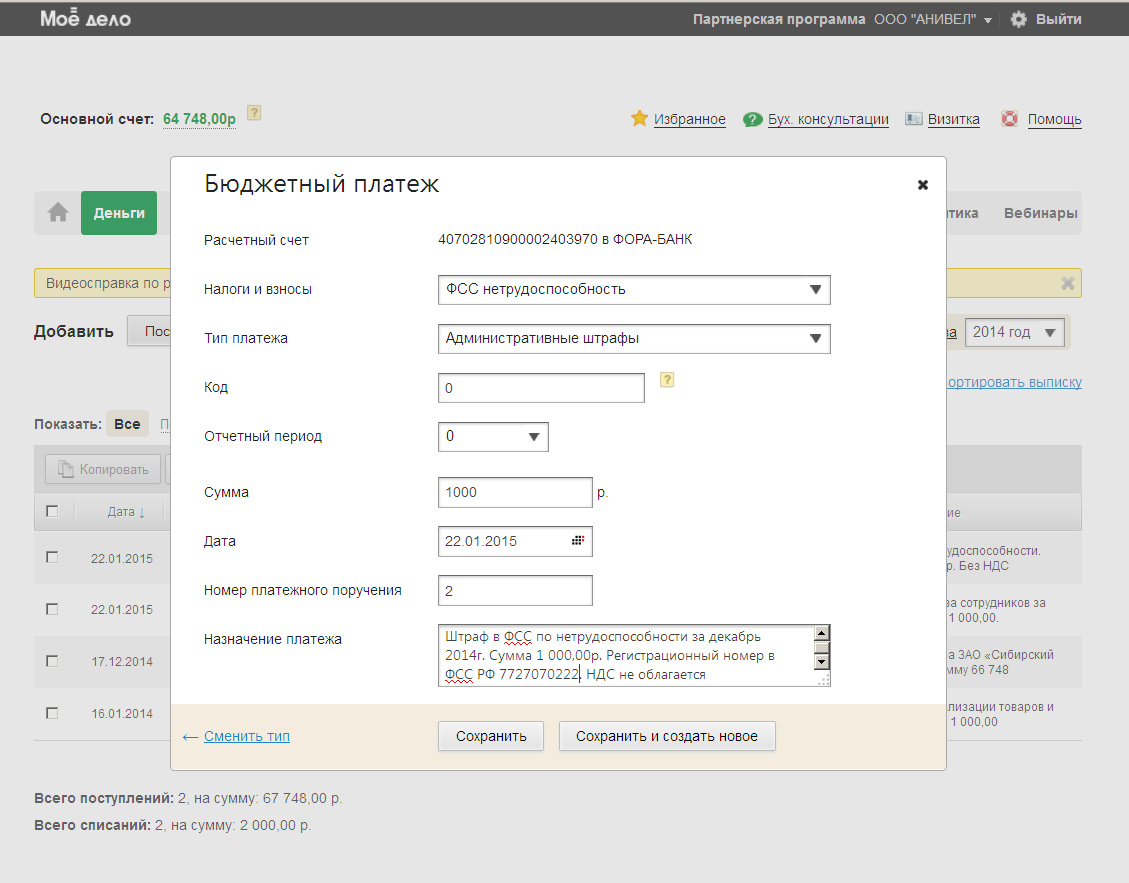Viewport: 1129px width, 883px height.
Task: Open Избранное with the star icon
Action: (640, 119)
